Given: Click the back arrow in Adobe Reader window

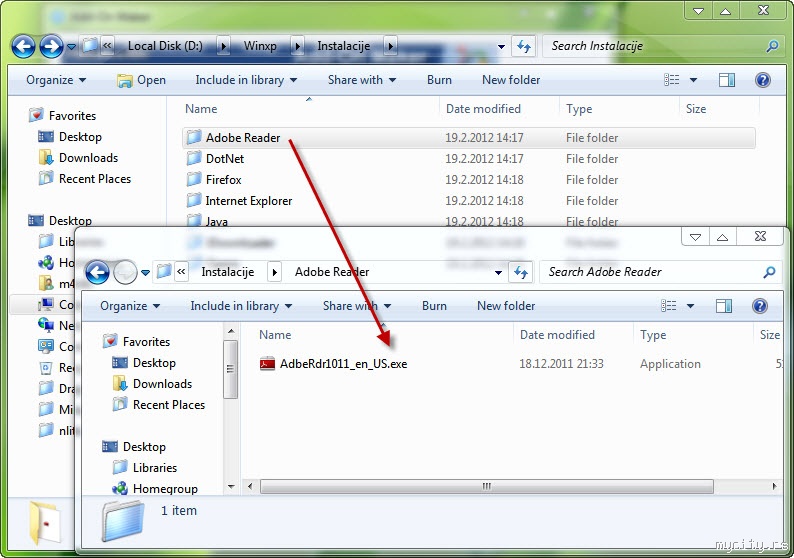Looking at the screenshot, I should pos(97,272).
